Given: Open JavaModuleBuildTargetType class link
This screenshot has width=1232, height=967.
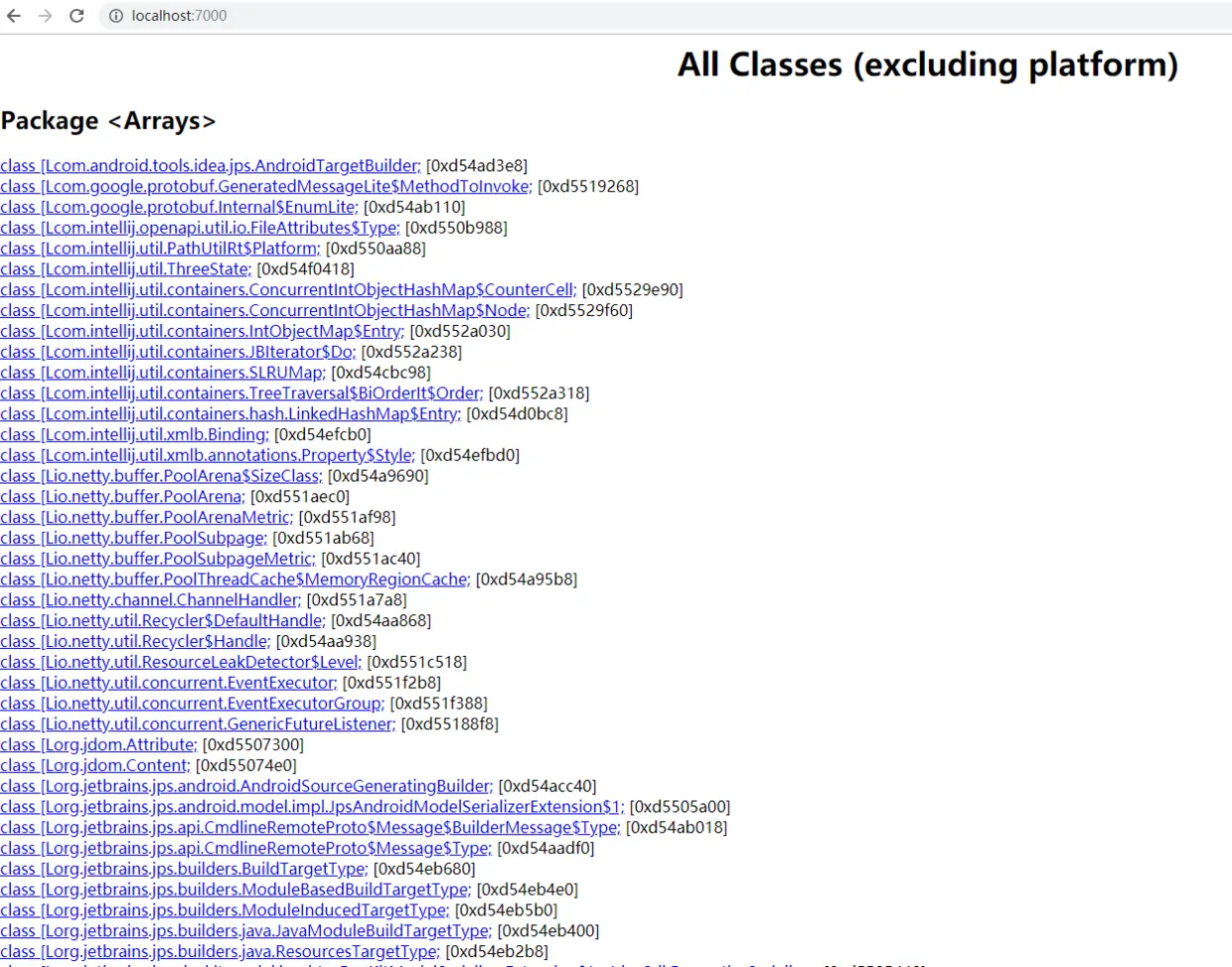Looking at the screenshot, I should pyautogui.click(x=246, y=931).
